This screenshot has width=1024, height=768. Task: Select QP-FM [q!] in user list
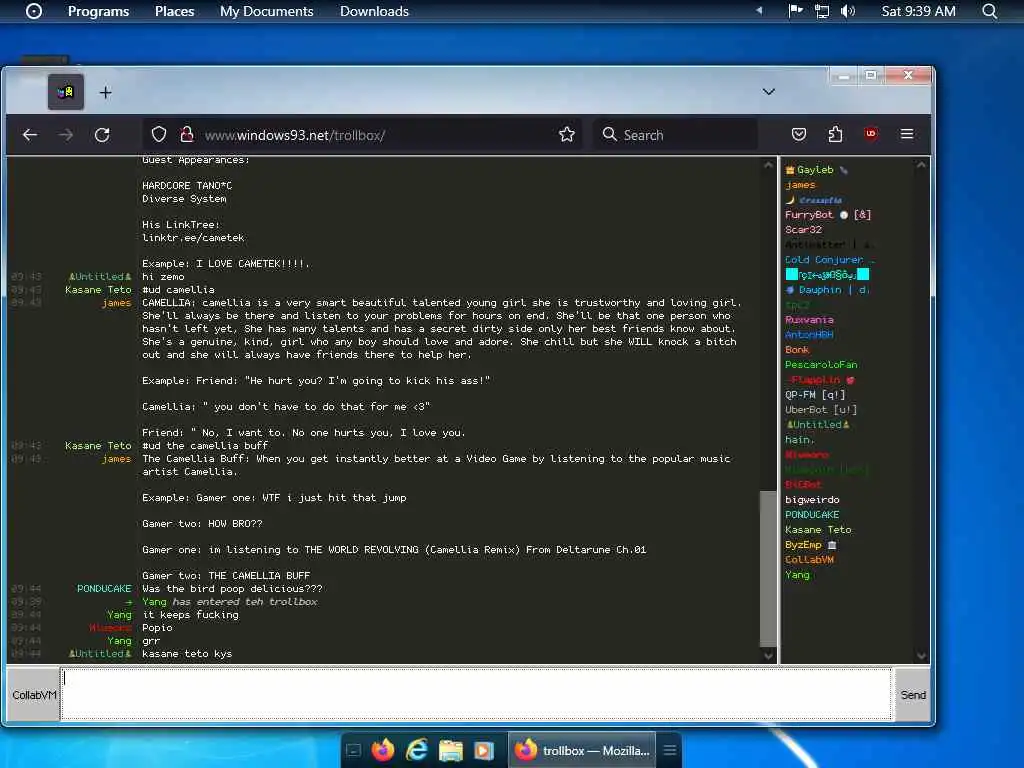pos(815,395)
